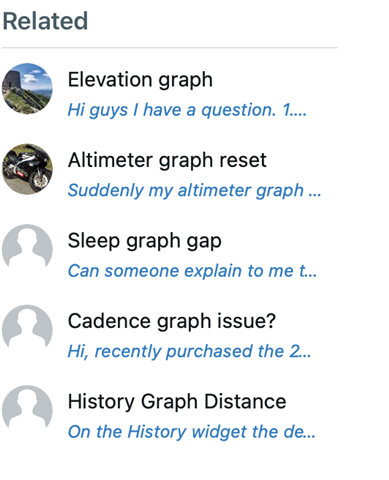Open the History Graph Distance thread
The height and width of the screenshot is (480, 389).
tap(177, 402)
